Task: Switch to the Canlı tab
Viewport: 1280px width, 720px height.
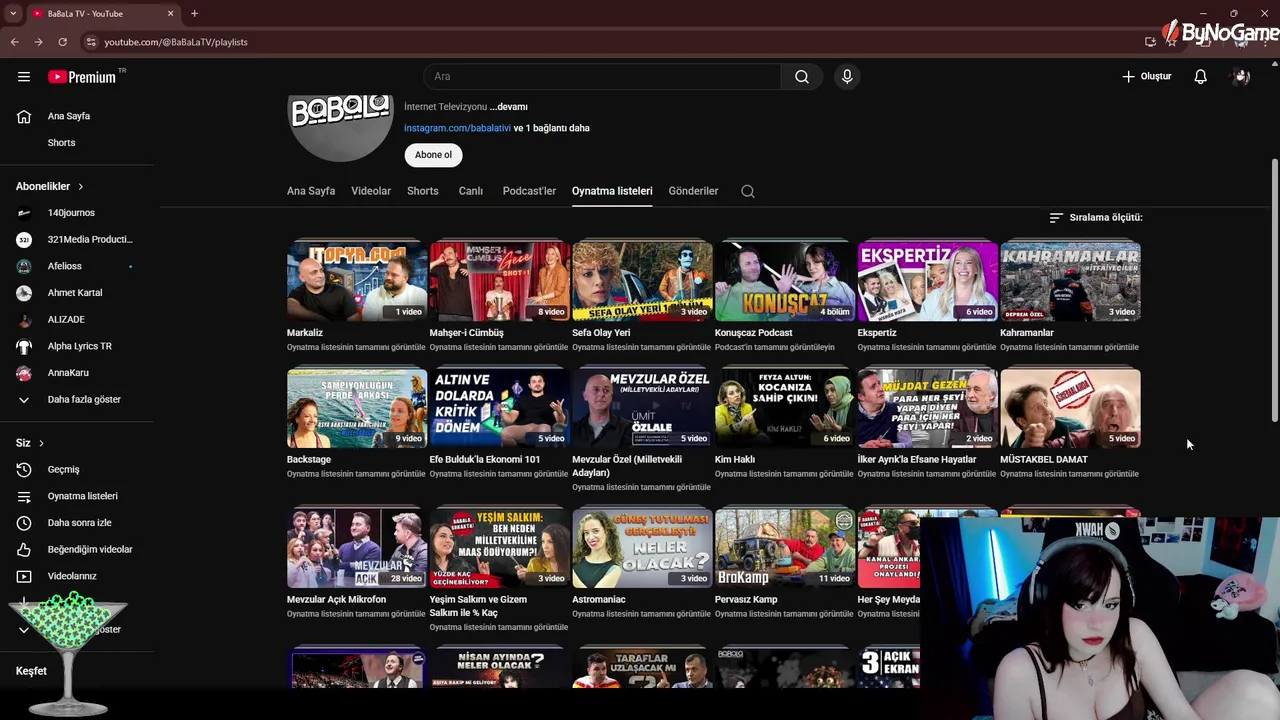Action: (x=471, y=191)
